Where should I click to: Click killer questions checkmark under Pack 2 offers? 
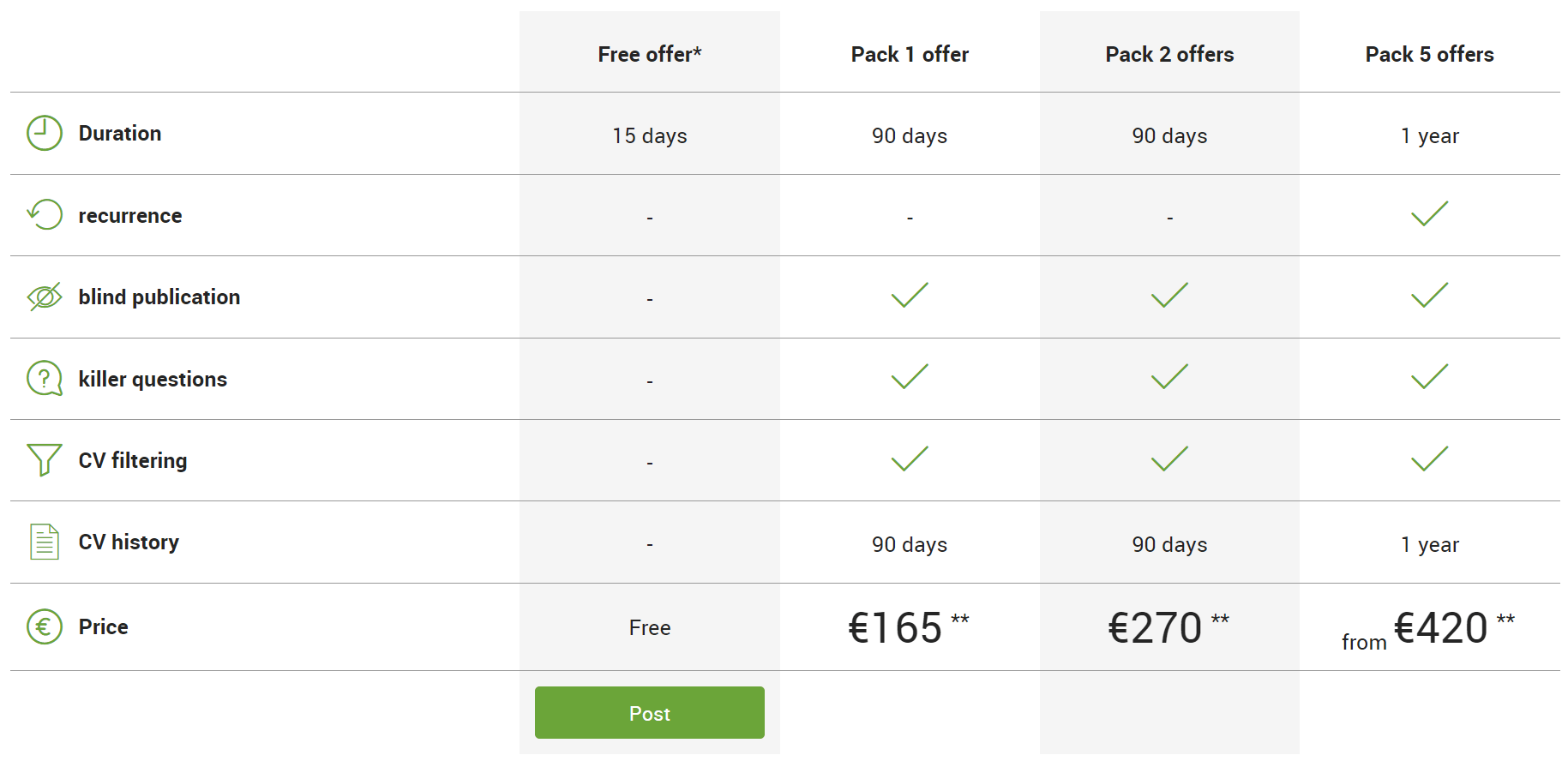tap(1169, 376)
